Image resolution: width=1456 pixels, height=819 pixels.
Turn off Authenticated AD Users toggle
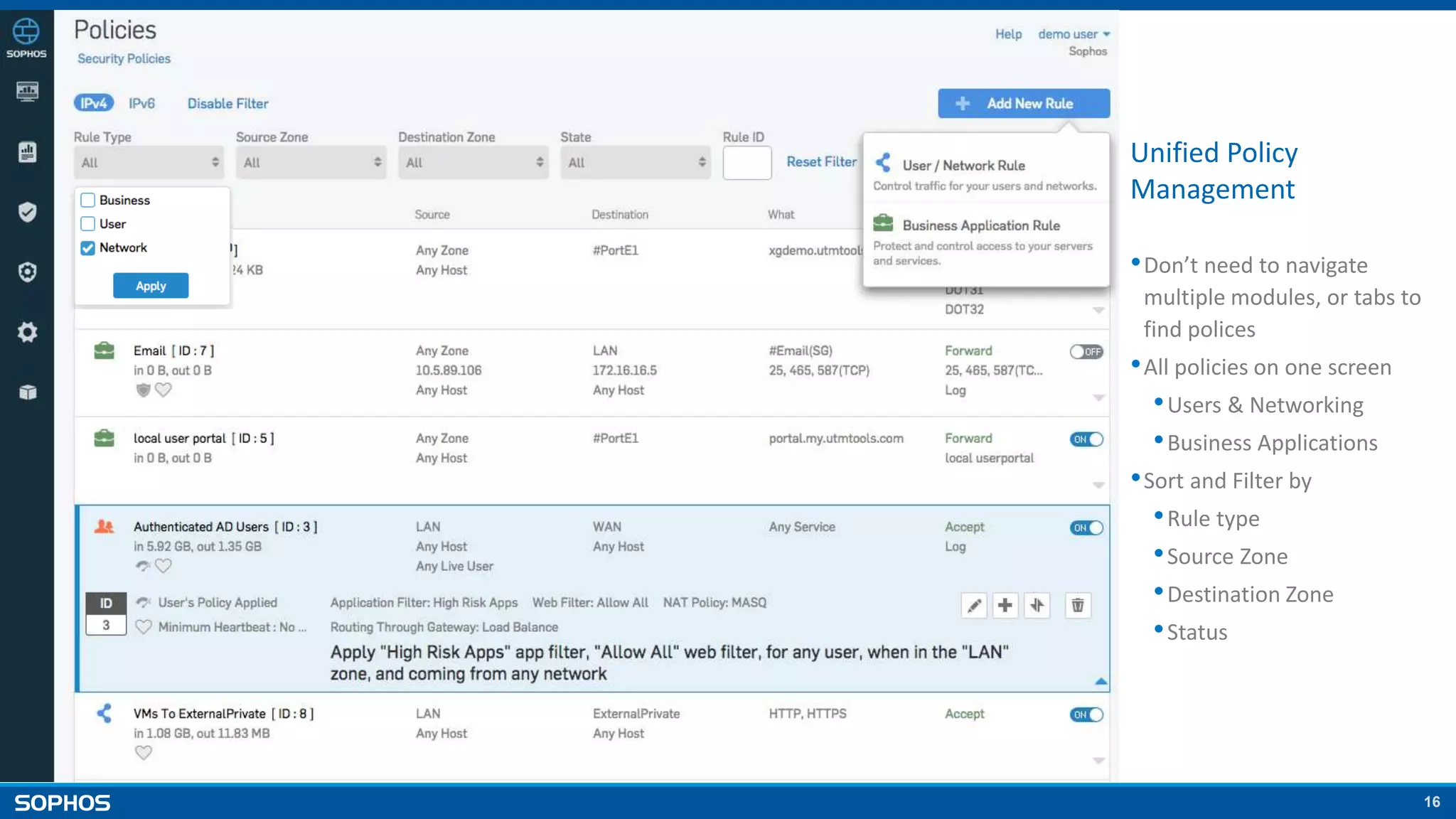point(1086,528)
